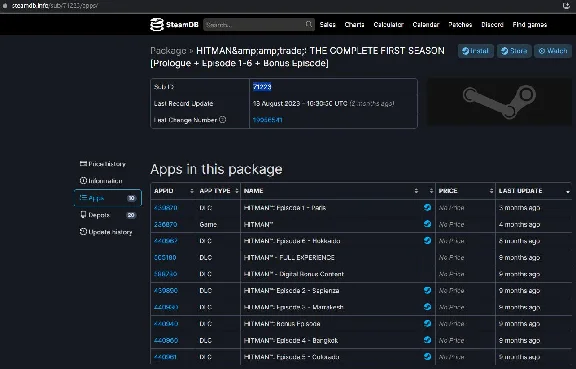Image resolution: width=576 pixels, height=369 pixels.
Task: Click Steam store icon for Episode 1 - Paris
Action: click(x=427, y=207)
